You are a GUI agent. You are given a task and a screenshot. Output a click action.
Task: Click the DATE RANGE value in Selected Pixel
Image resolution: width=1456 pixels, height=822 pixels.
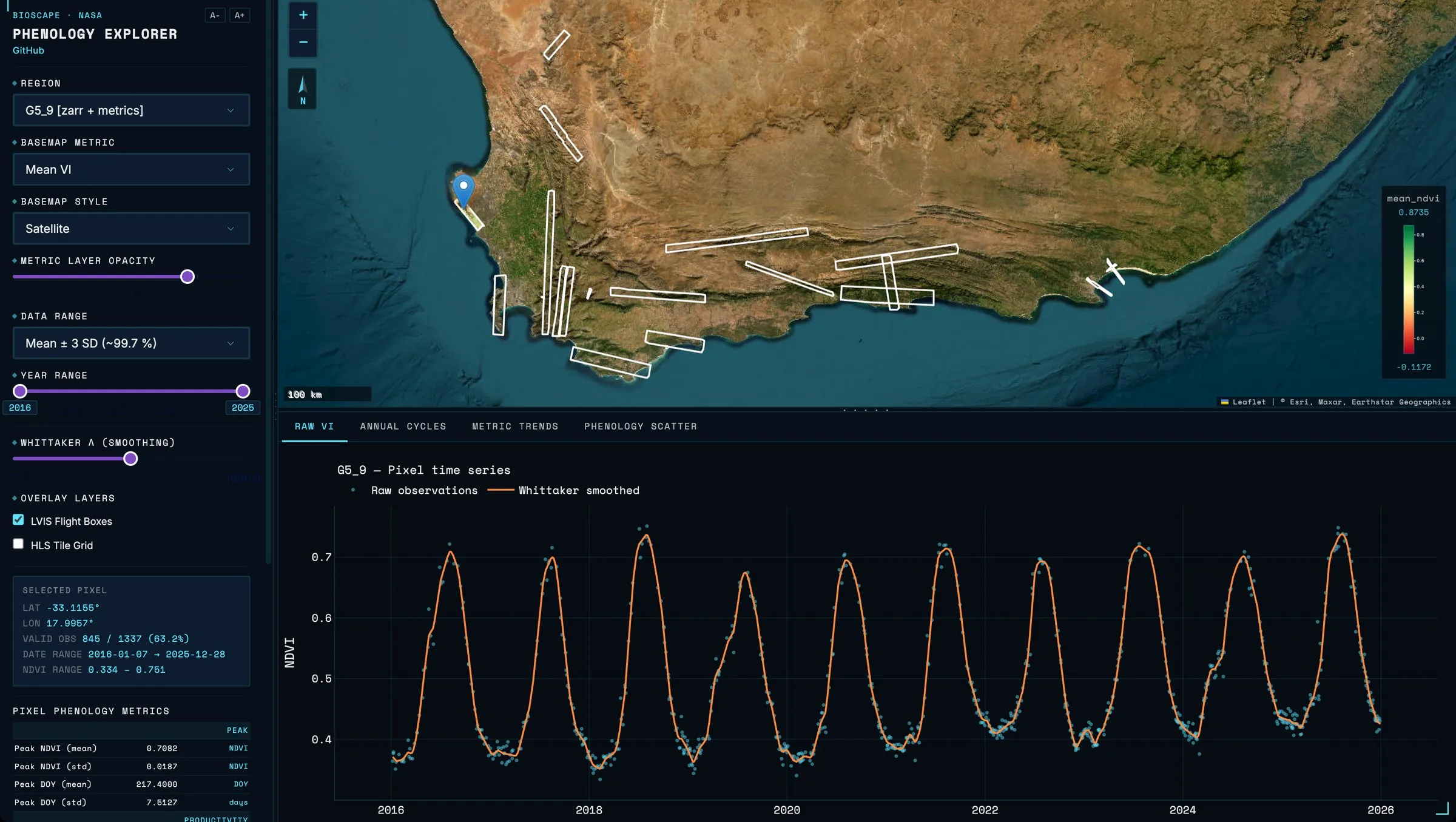157,654
